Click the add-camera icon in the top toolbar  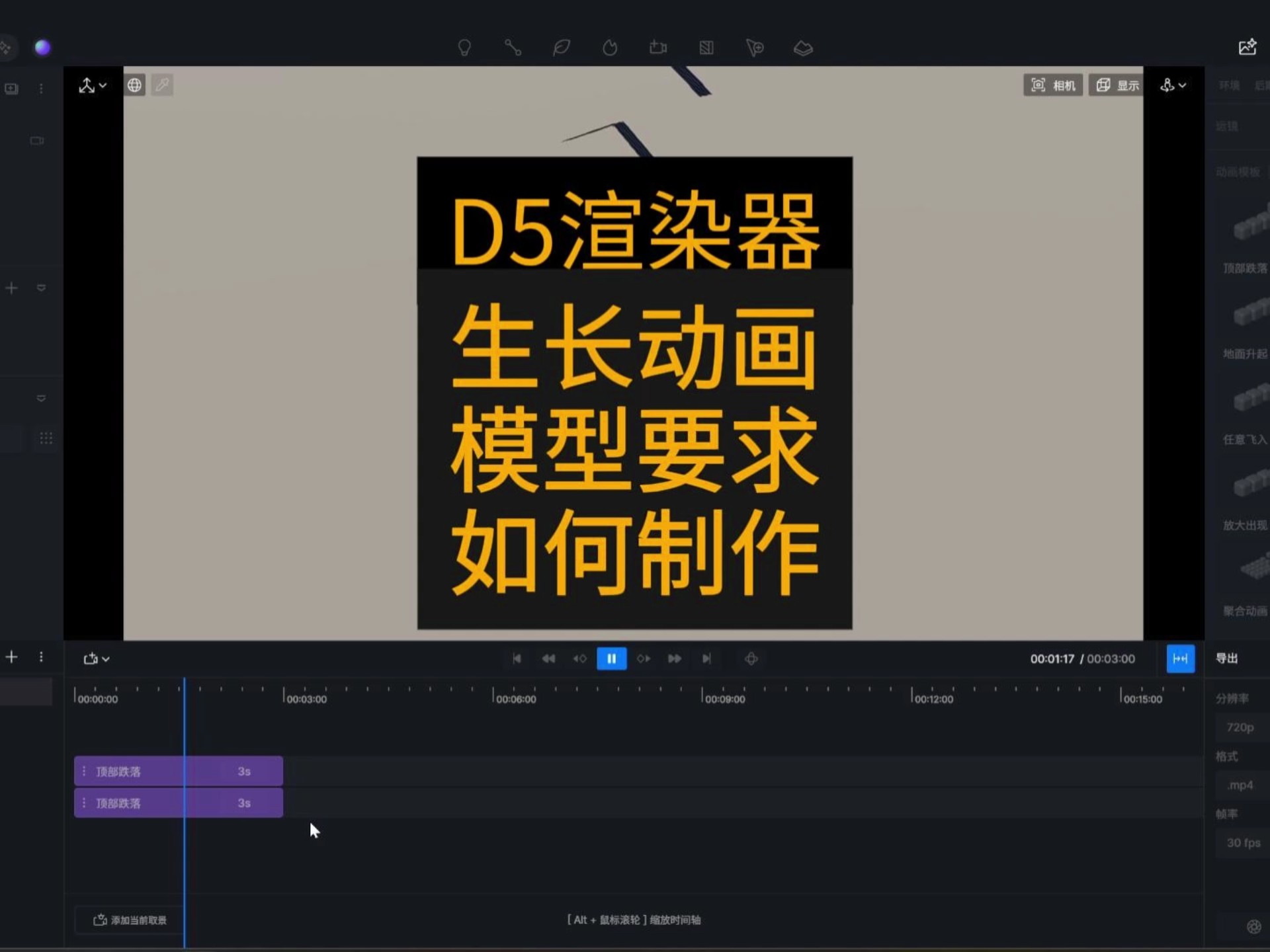pyautogui.click(x=658, y=47)
